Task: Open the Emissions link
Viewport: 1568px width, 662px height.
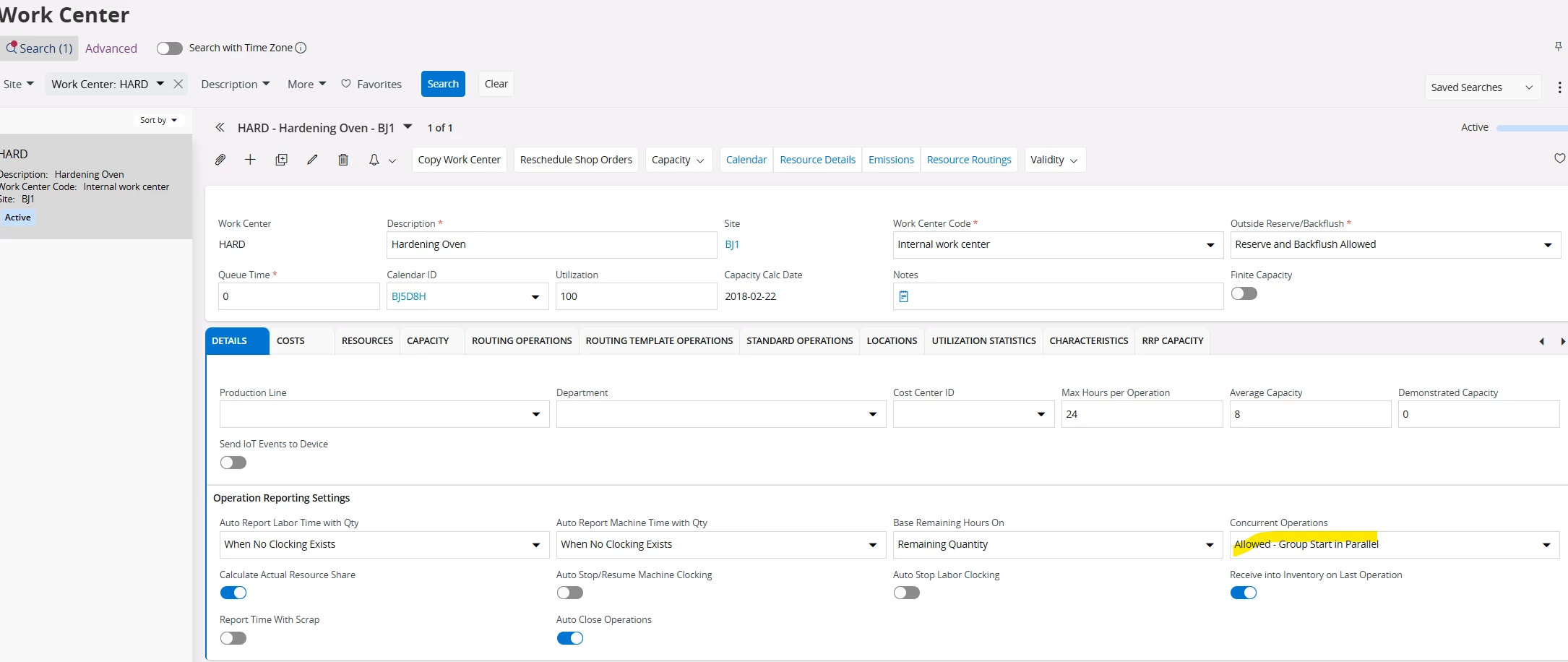Action: 891,160
